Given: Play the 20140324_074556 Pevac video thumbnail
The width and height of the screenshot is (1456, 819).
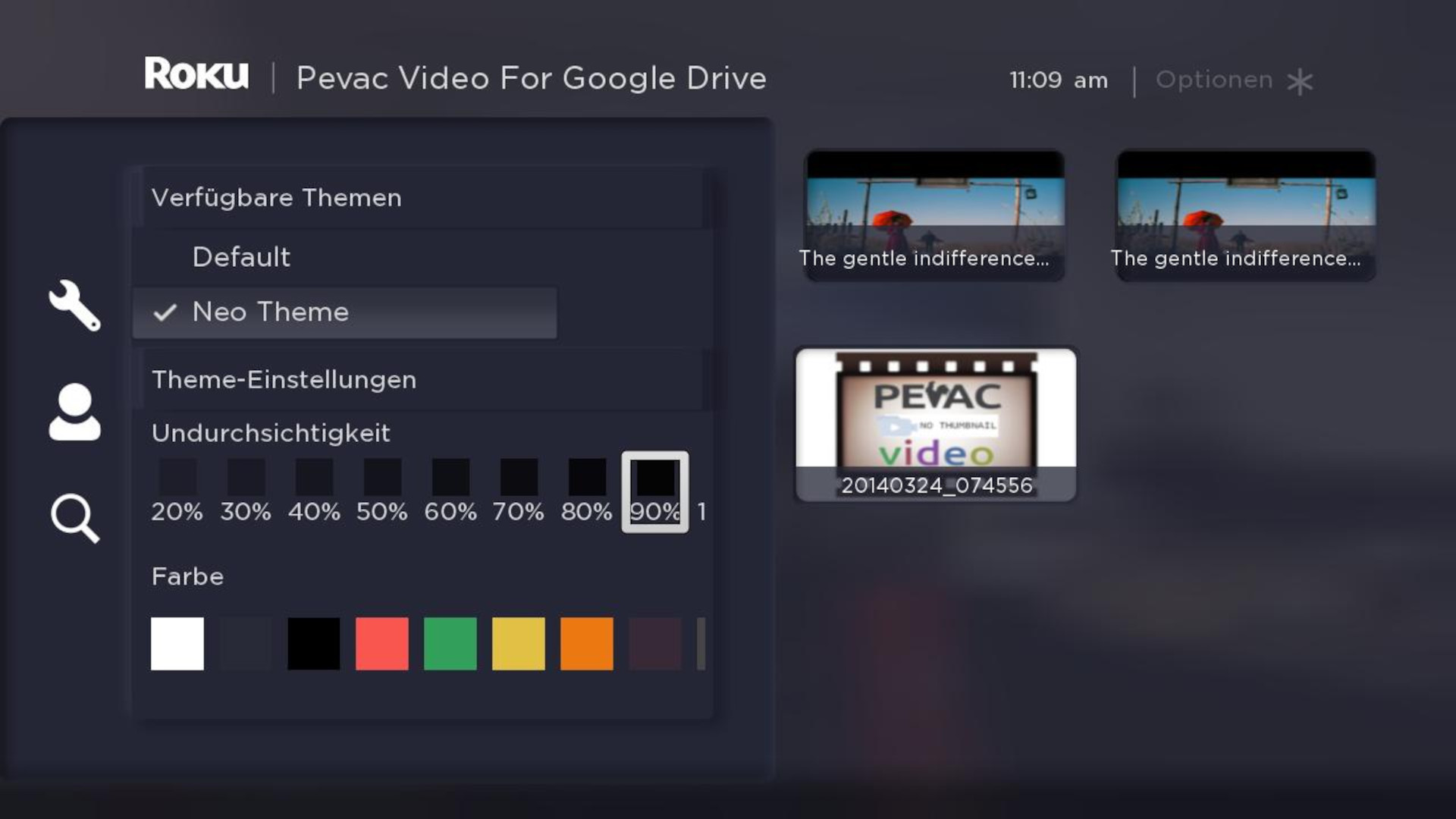Looking at the screenshot, I should [x=936, y=425].
